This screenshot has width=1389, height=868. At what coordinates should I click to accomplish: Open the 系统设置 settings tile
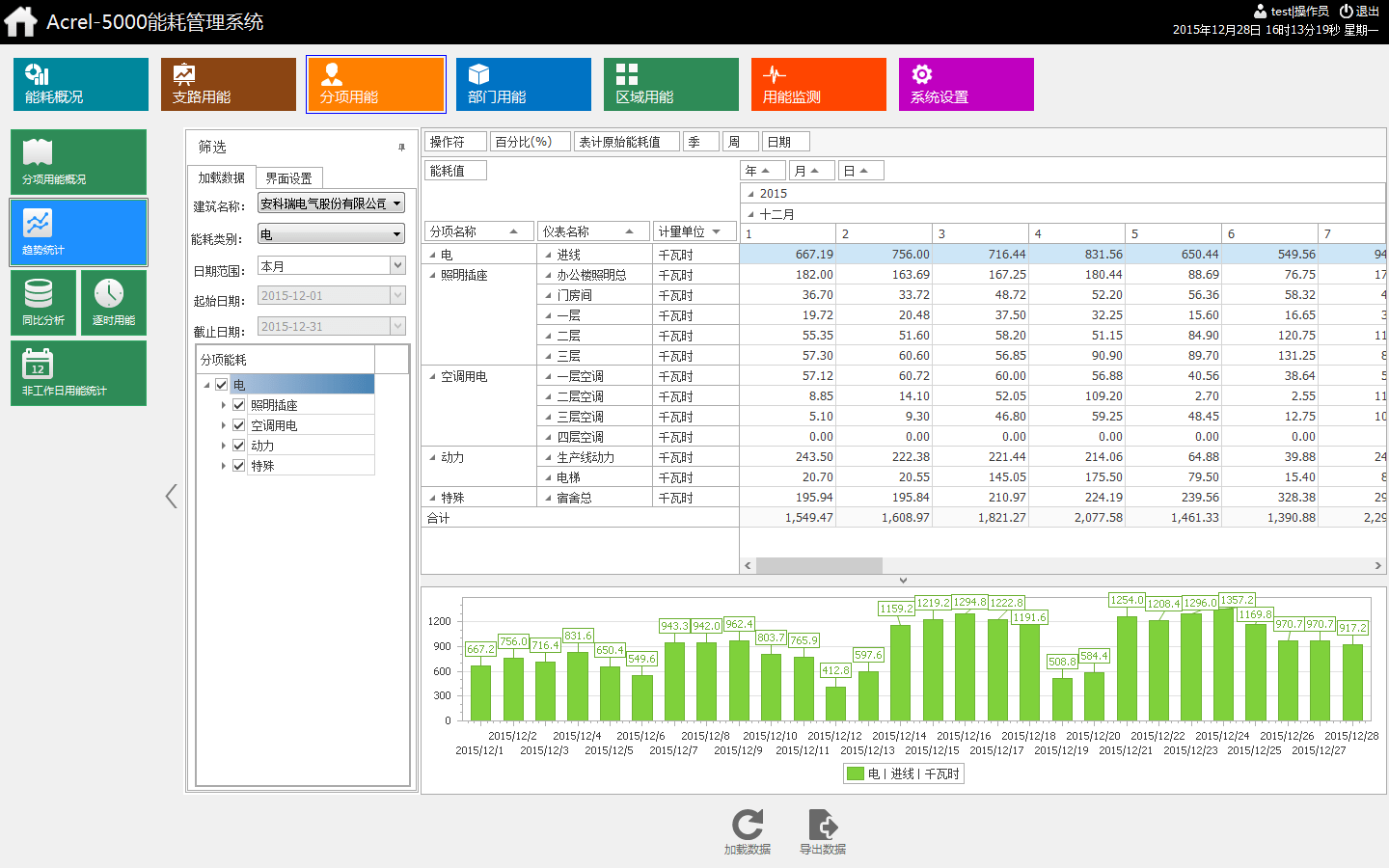pyautogui.click(x=966, y=84)
